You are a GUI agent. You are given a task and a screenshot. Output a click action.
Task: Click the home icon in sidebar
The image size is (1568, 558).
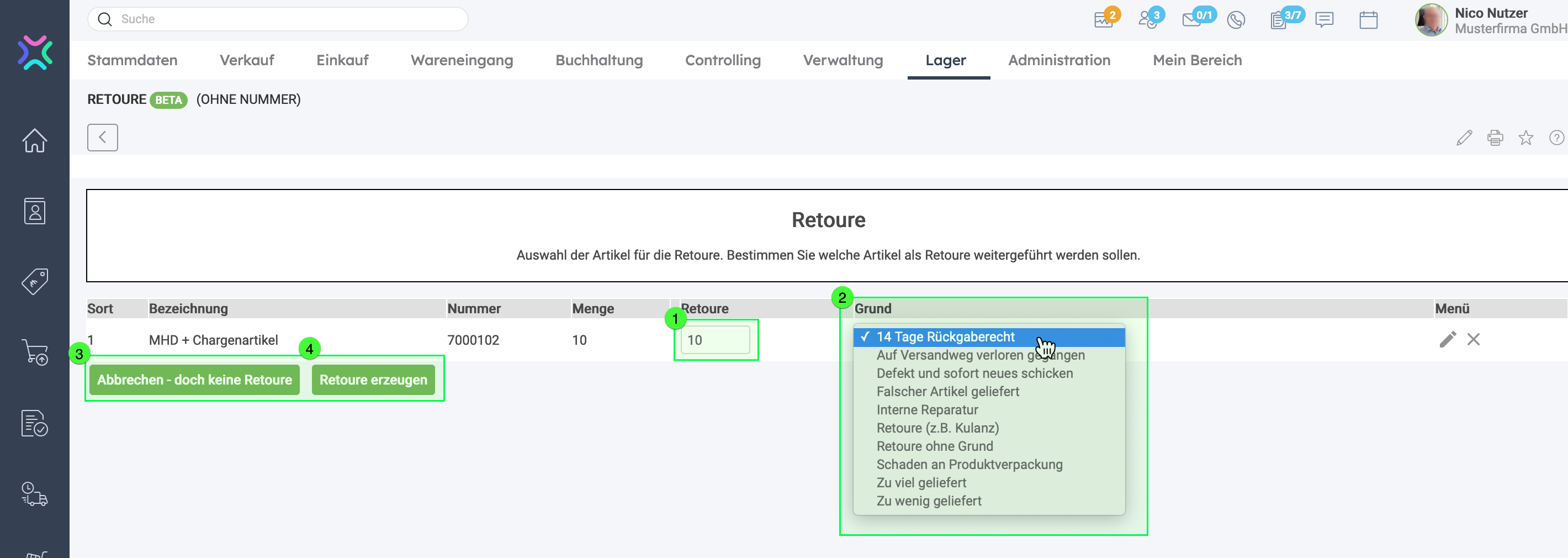pyautogui.click(x=35, y=141)
